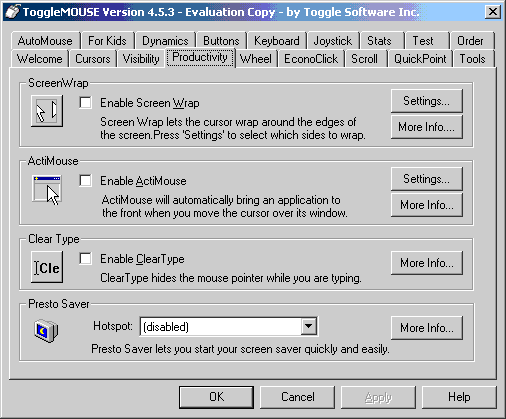The width and height of the screenshot is (506, 419).
Task: Click the 'Enable ClearType' label text
Action: click(x=142, y=259)
